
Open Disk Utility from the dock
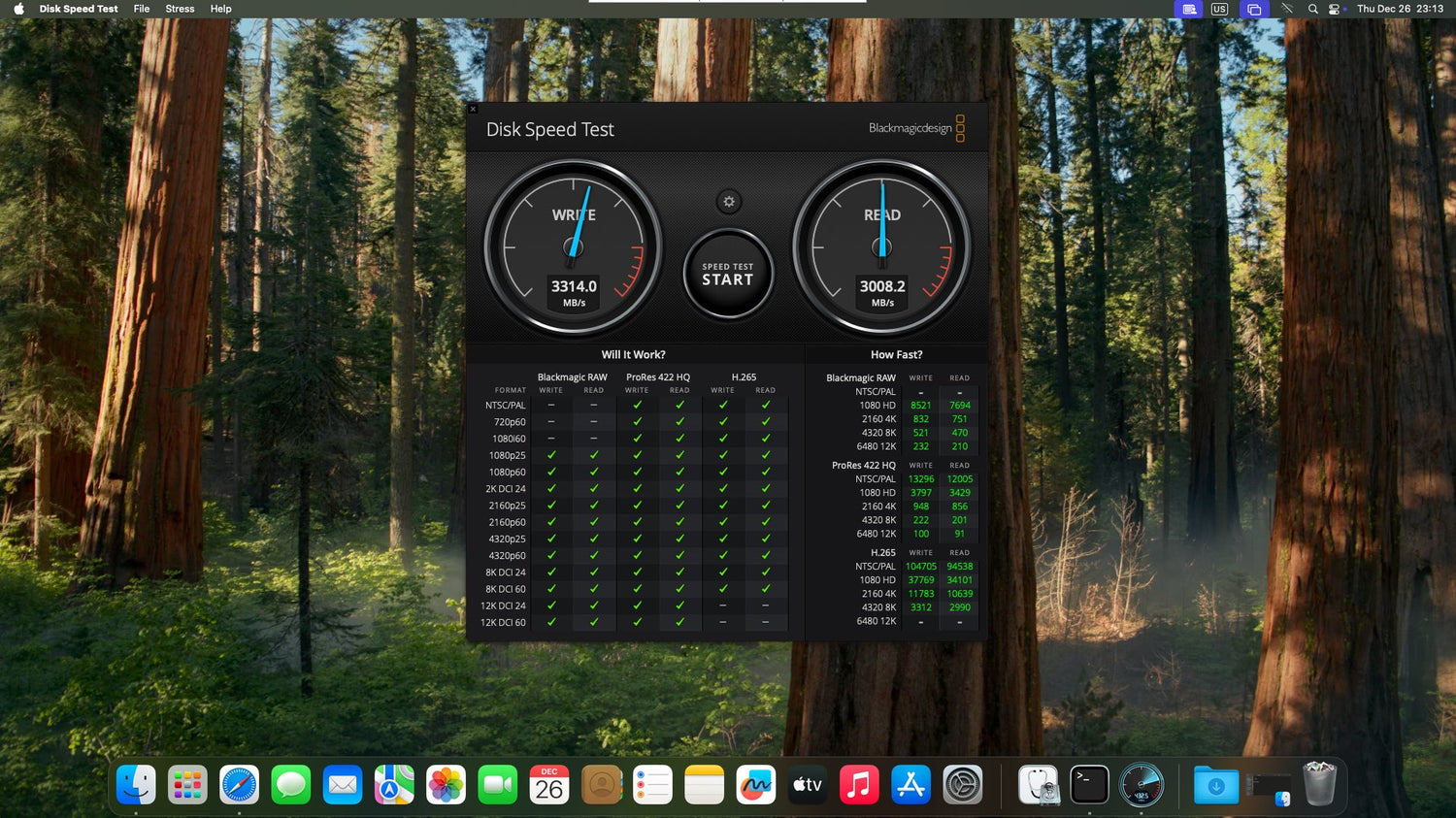point(1038,785)
